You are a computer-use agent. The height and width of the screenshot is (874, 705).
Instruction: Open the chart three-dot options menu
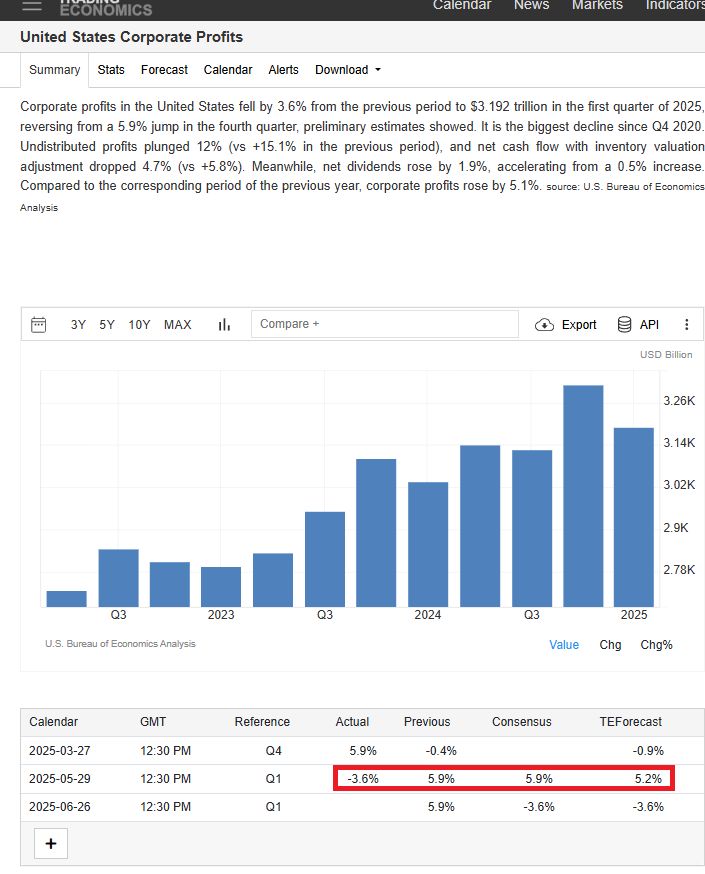[x=687, y=324]
